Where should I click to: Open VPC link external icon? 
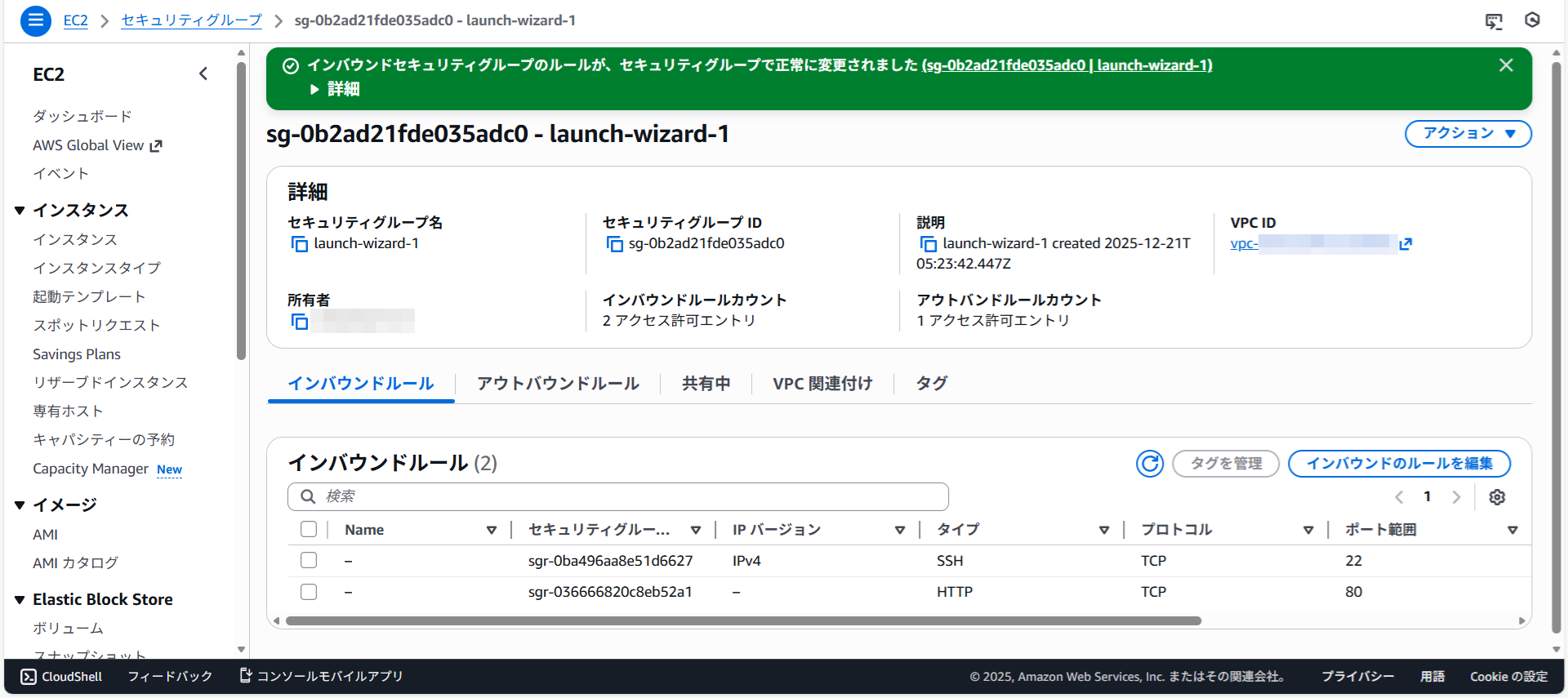point(1405,244)
